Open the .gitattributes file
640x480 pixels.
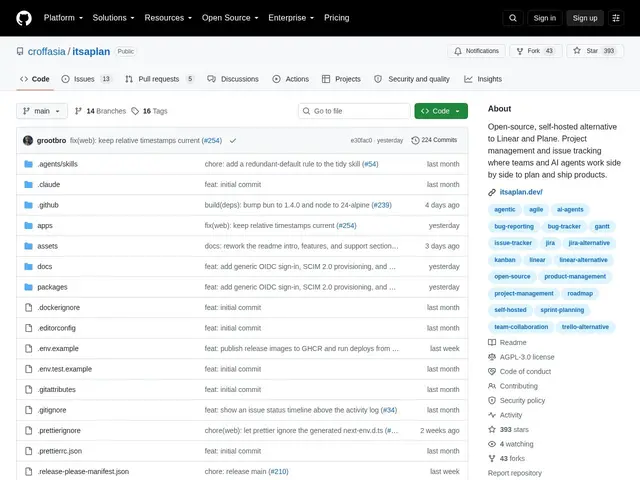(x=56, y=389)
